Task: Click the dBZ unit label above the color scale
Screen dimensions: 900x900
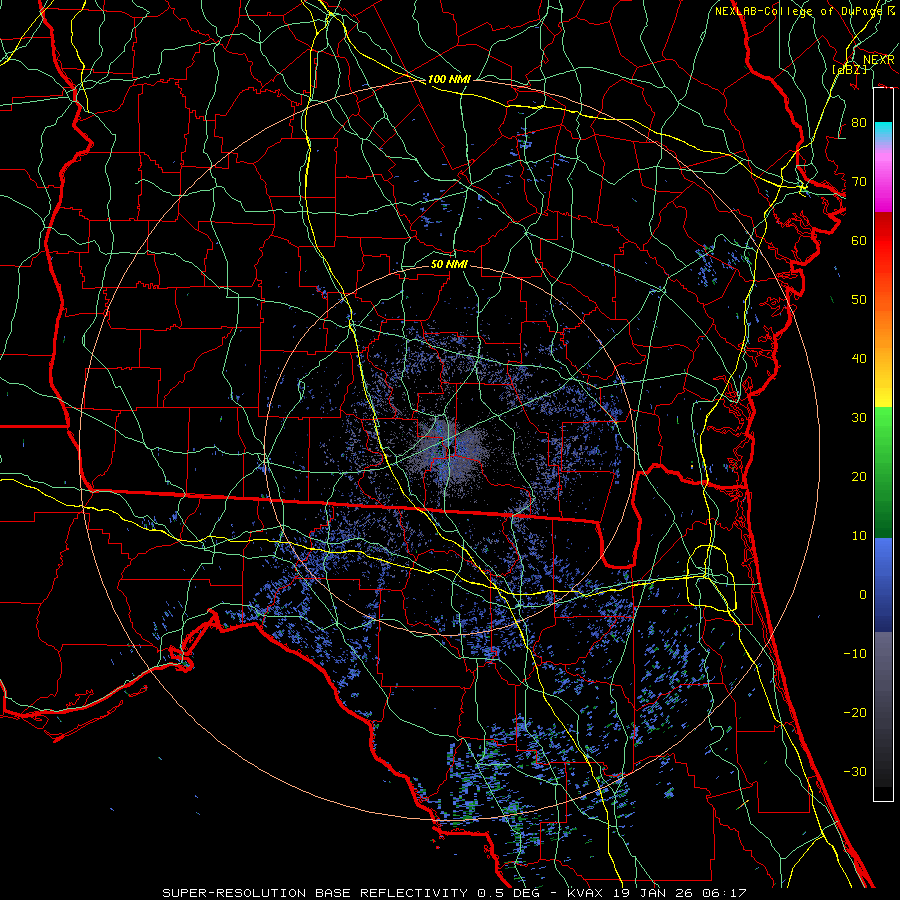Action: click(849, 69)
